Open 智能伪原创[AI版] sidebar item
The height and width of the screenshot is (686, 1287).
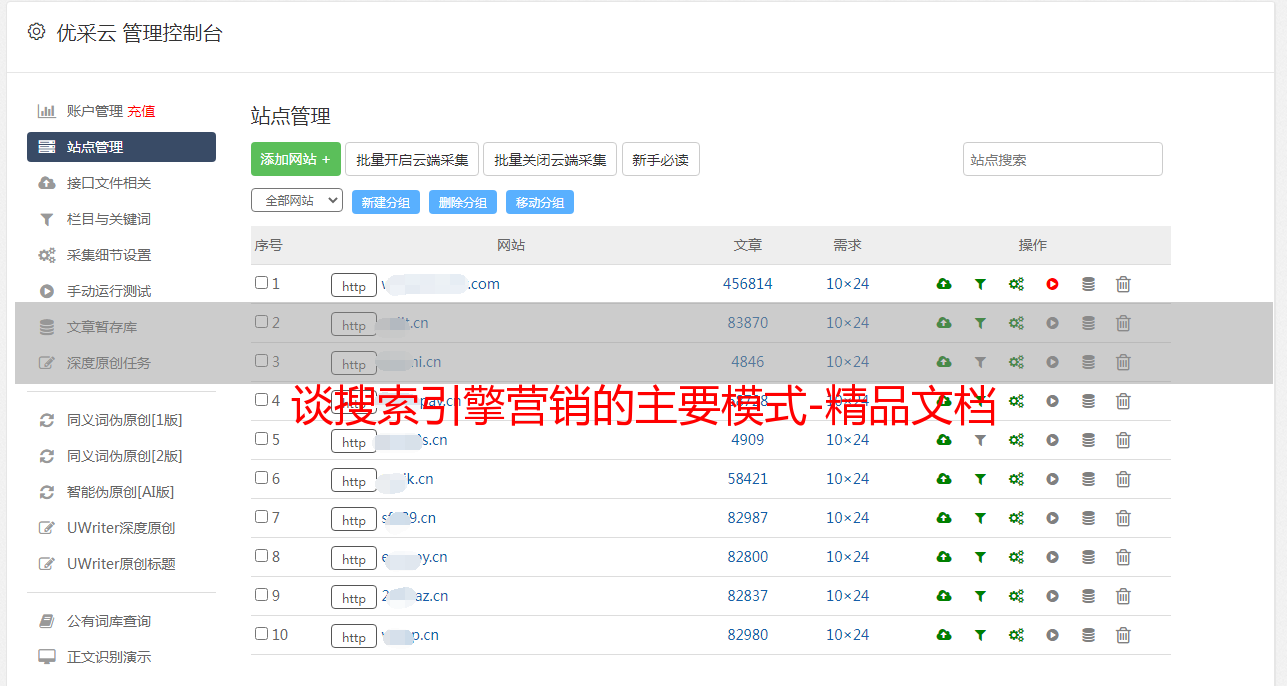pos(121,492)
